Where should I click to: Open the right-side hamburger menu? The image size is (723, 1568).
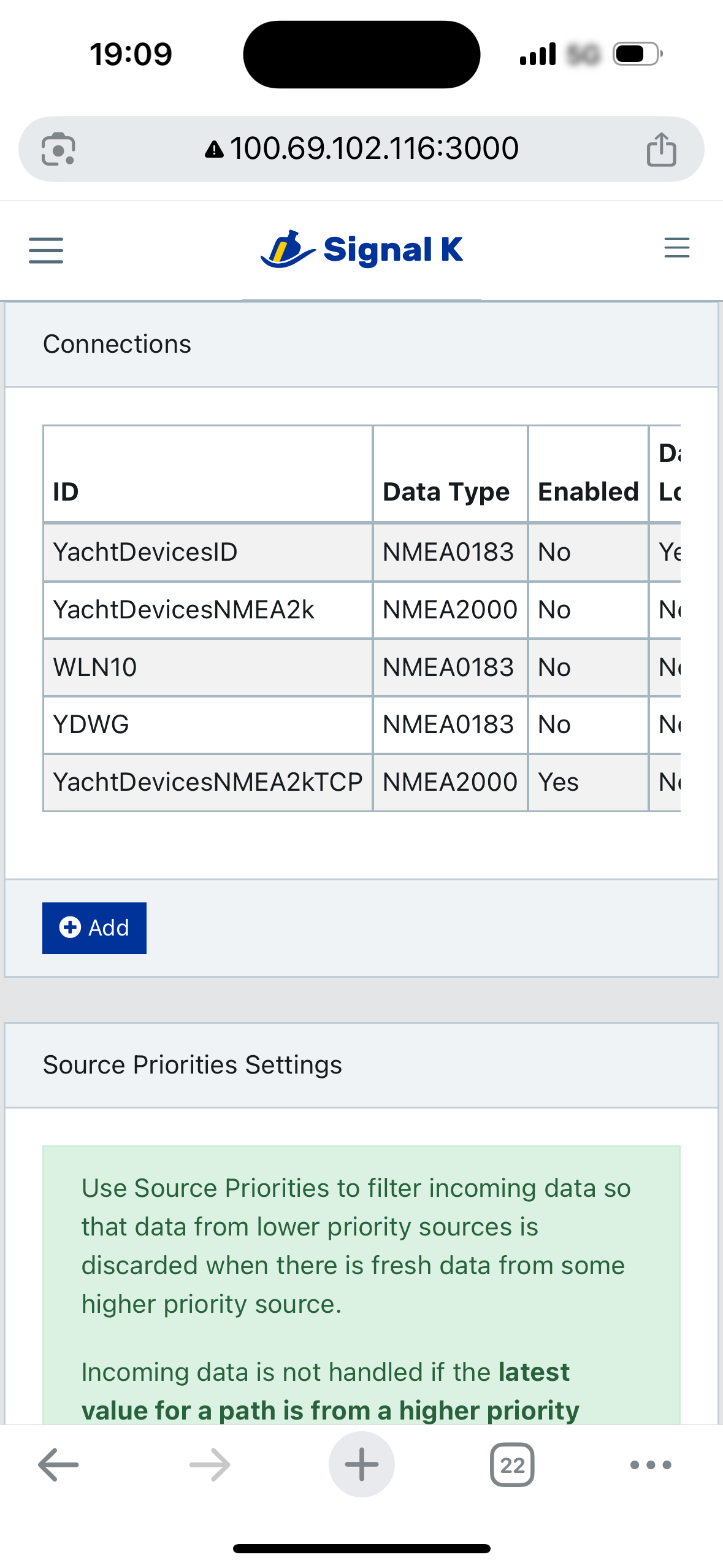tap(676, 248)
